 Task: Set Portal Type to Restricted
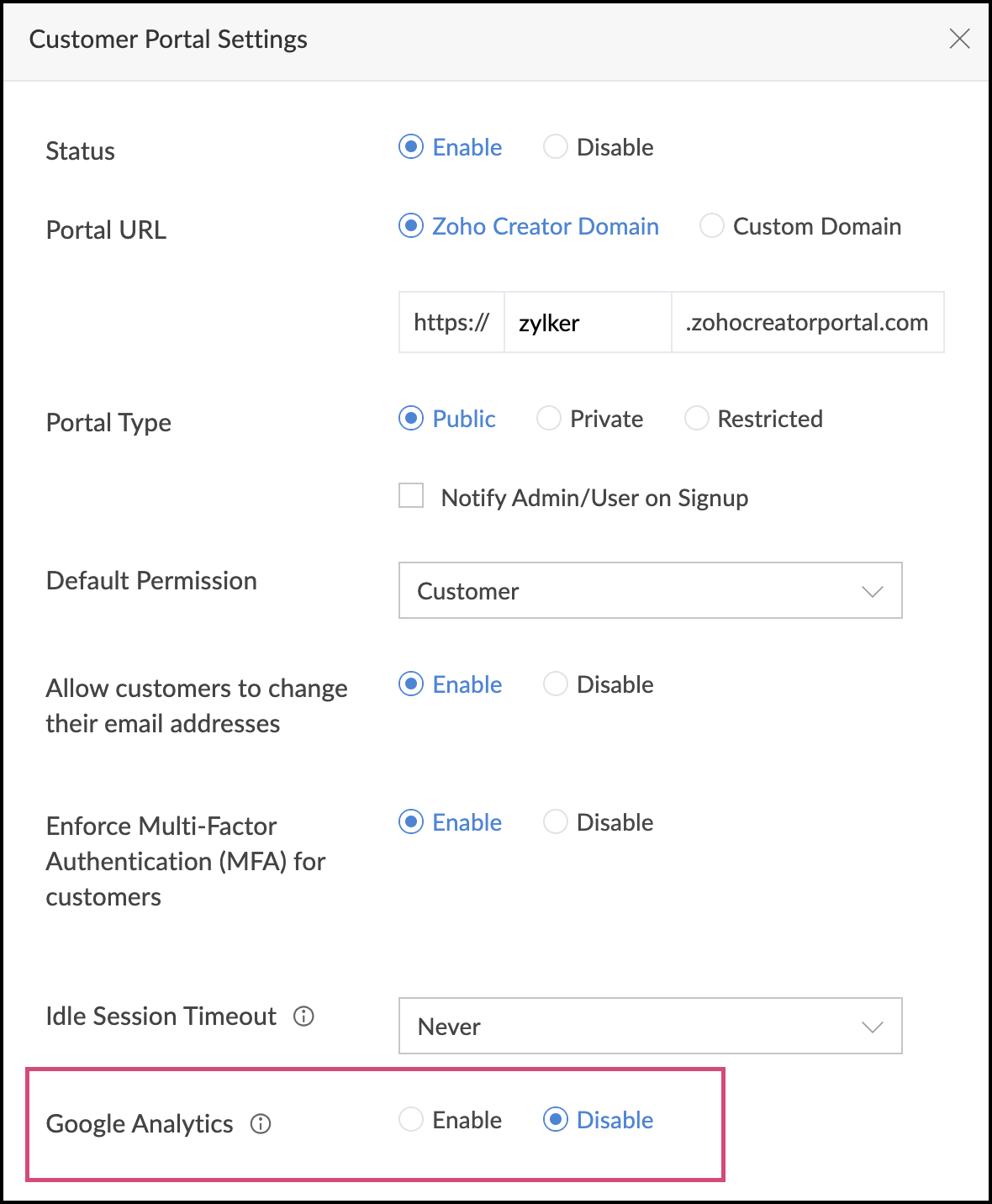click(x=697, y=419)
